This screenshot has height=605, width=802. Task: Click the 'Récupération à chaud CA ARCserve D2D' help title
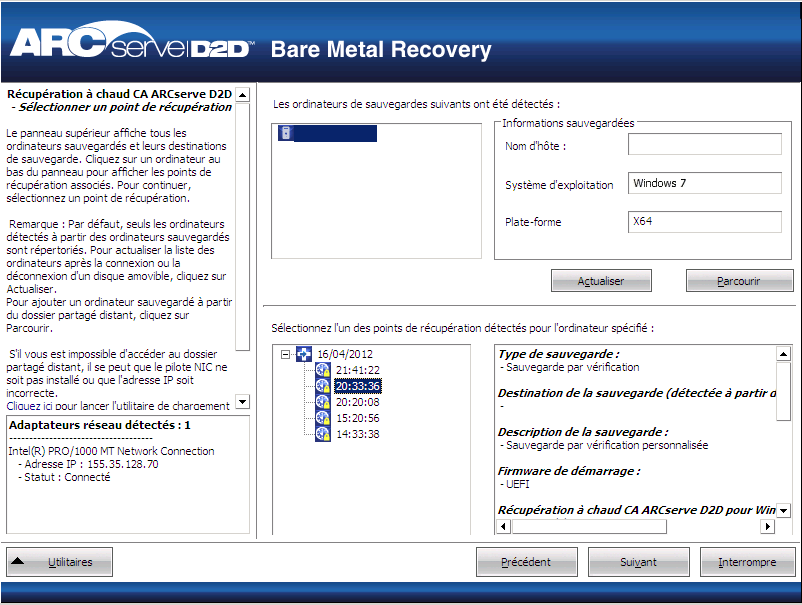tap(120, 94)
